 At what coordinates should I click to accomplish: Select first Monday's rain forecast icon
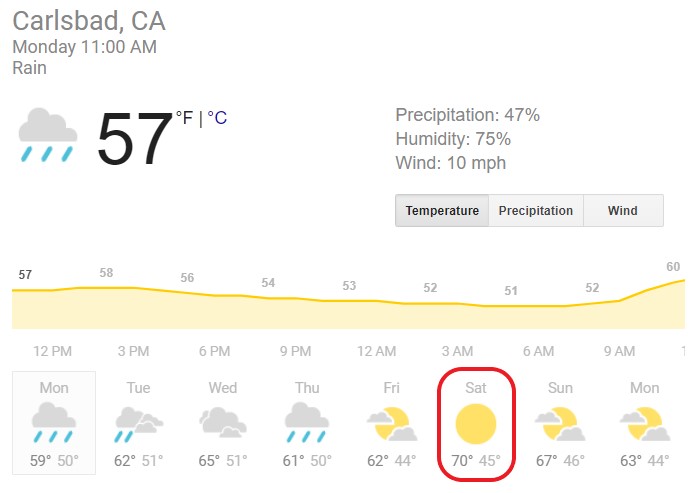(54, 423)
